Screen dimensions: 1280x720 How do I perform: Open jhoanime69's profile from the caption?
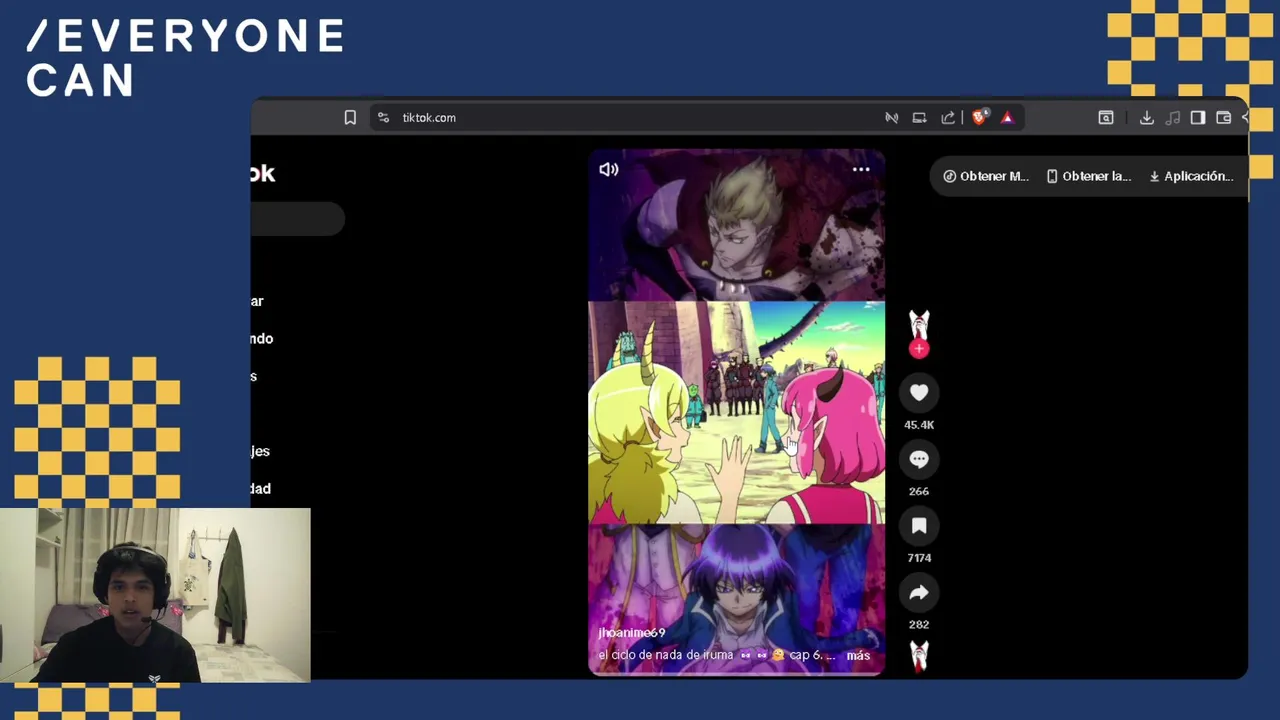coord(631,633)
